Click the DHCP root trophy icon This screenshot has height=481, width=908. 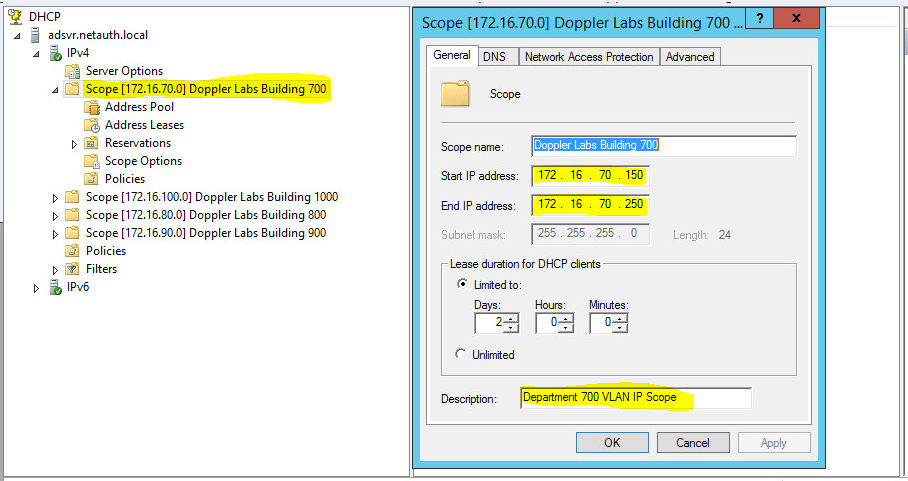pos(15,16)
